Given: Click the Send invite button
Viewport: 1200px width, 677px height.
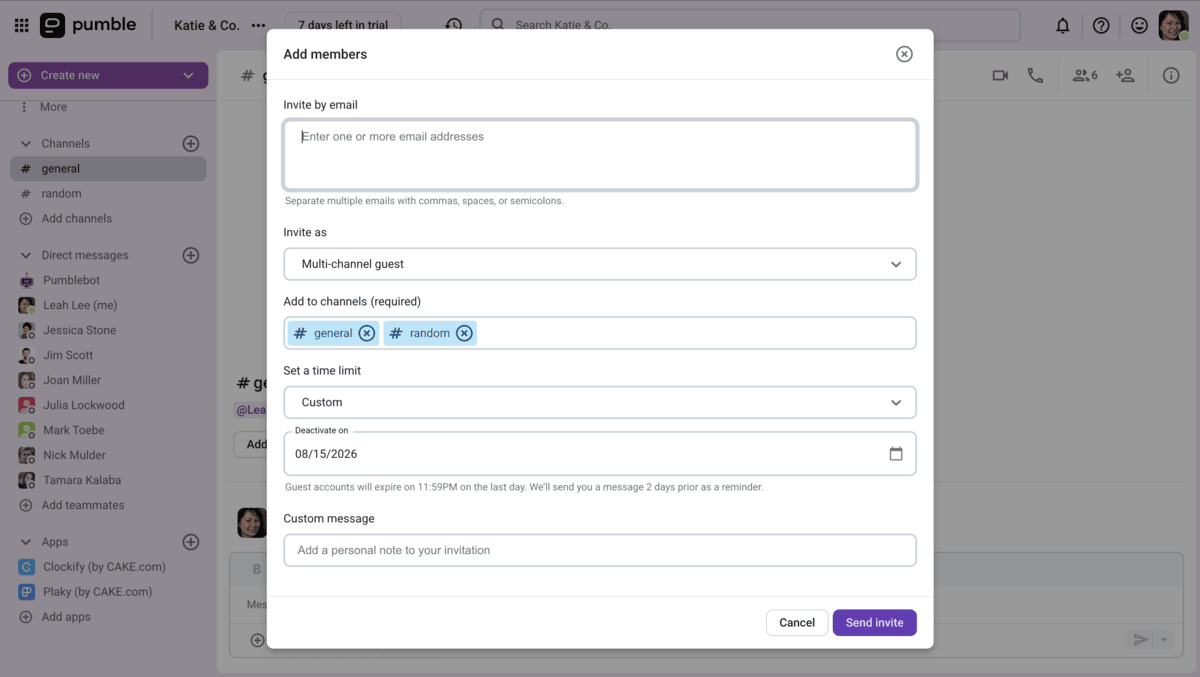Looking at the screenshot, I should coord(874,622).
